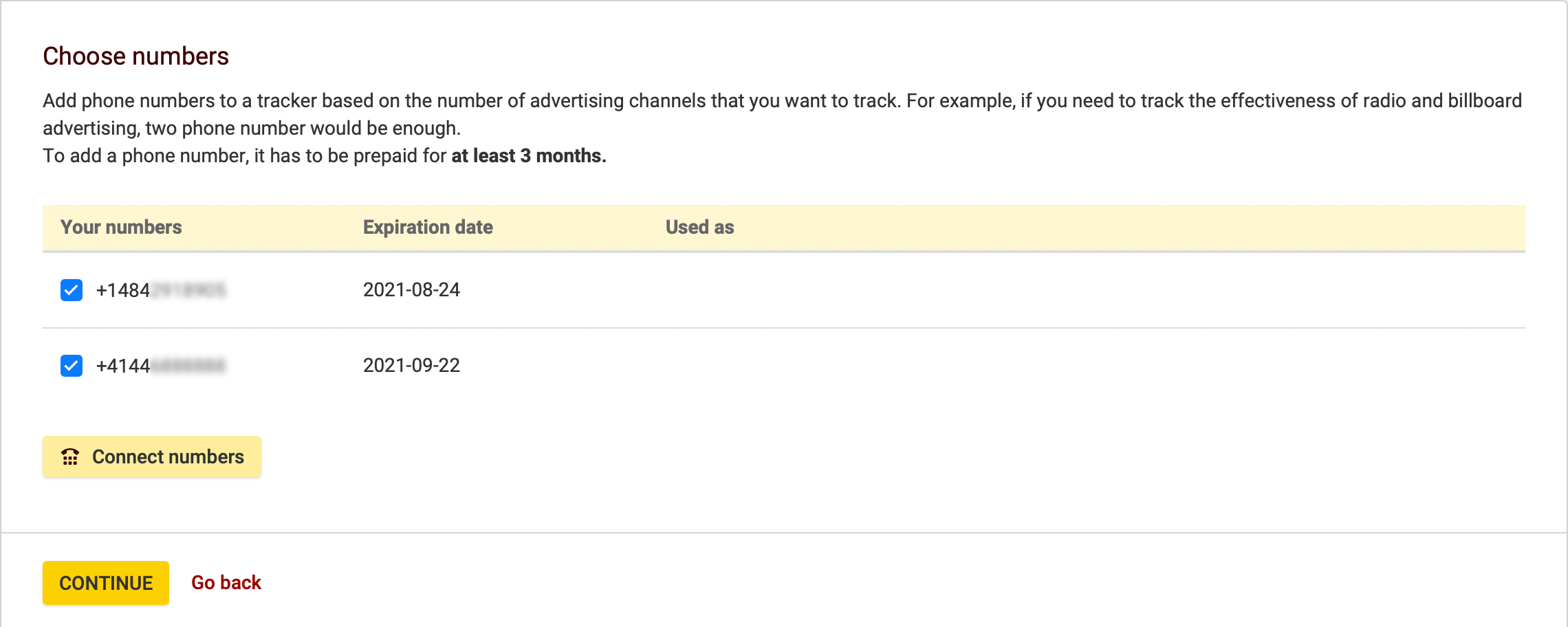
Task: Select the +1484 phone number text
Action: point(158,289)
